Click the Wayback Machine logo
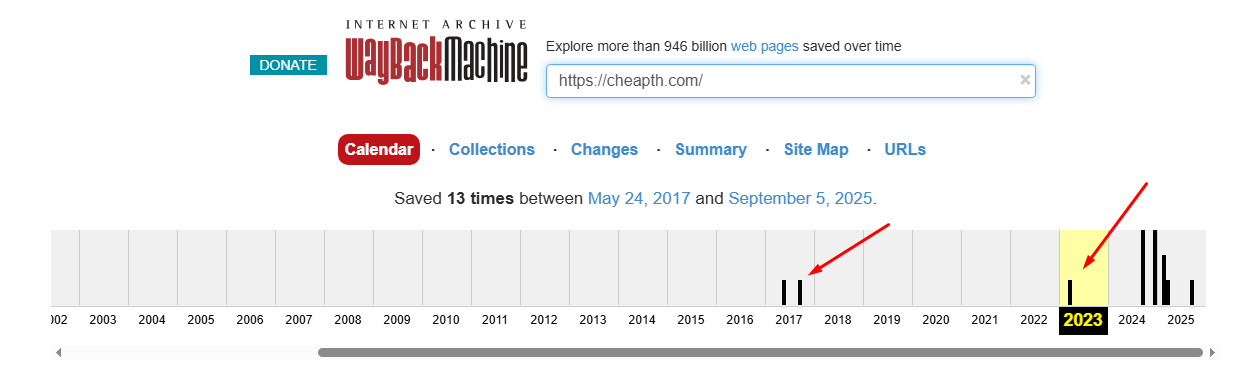1254x369 pixels. [436, 52]
